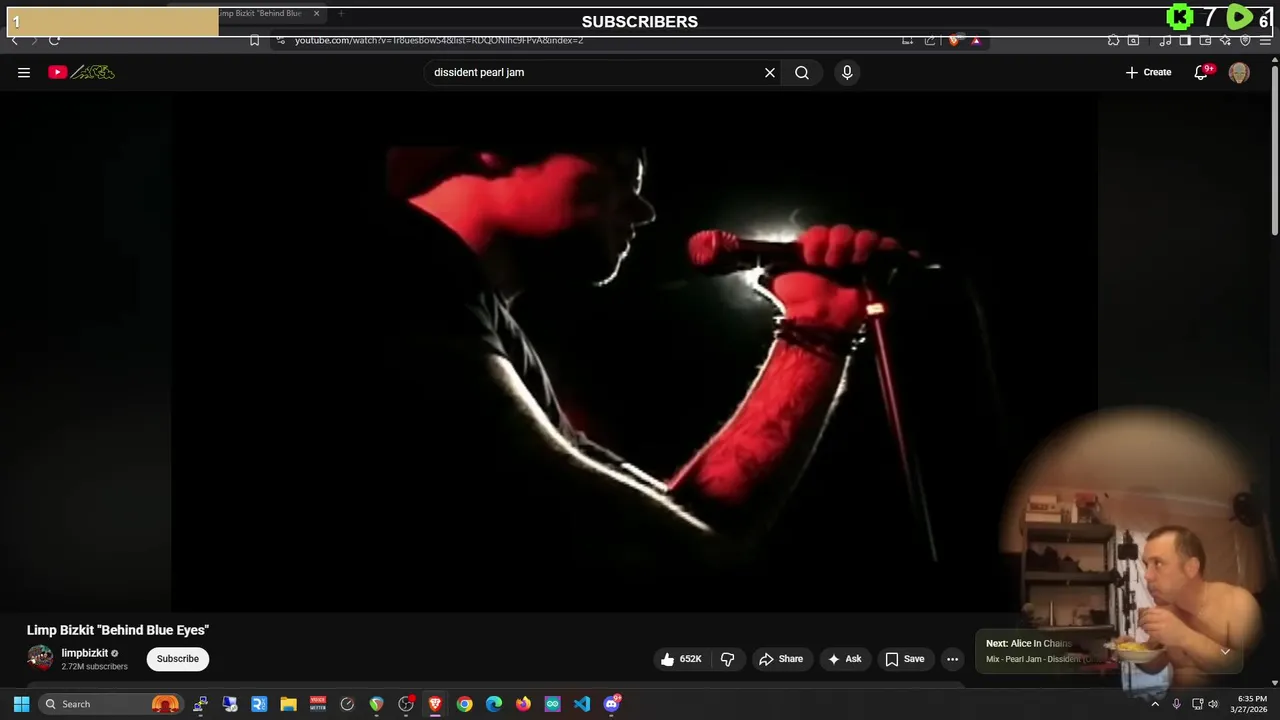Subscribe to the limpbizkit channel
The height and width of the screenshot is (720, 1280).
click(178, 659)
